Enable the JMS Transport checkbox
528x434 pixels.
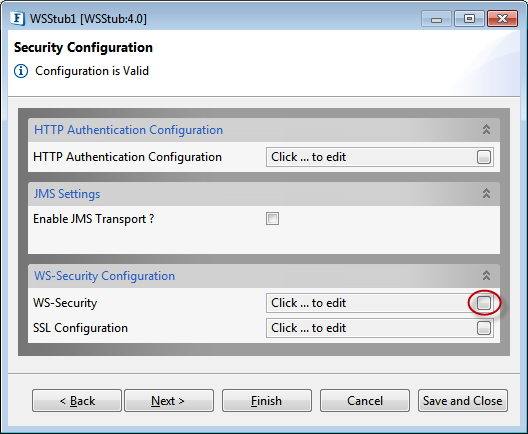pyautogui.click(x=272, y=219)
